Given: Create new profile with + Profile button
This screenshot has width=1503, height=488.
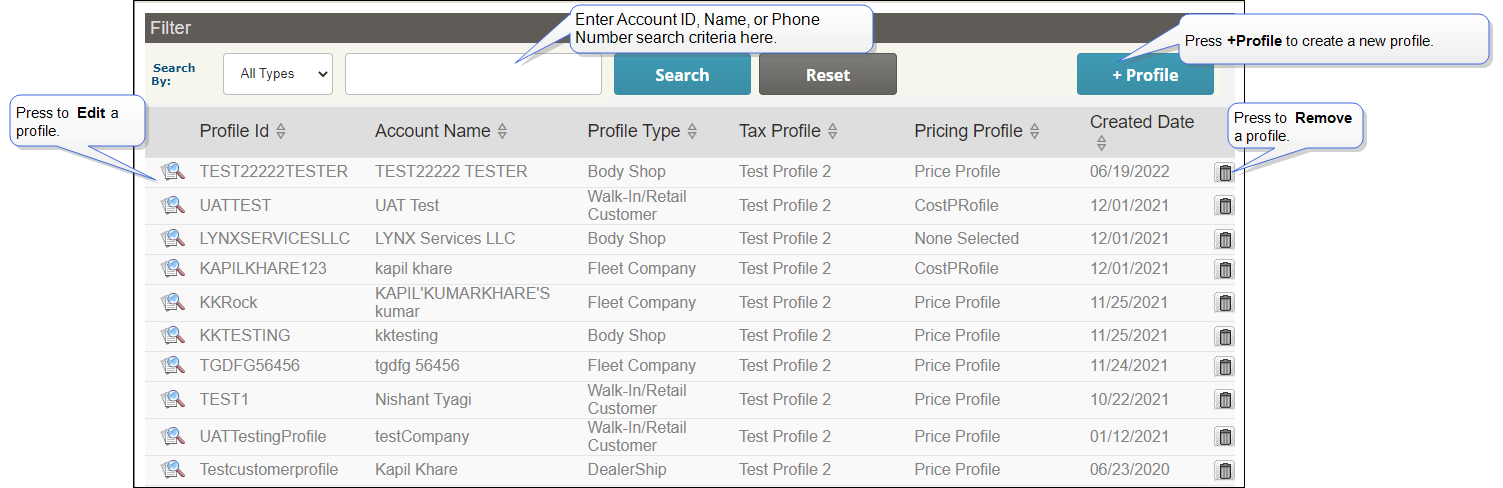Looking at the screenshot, I should (x=1144, y=75).
